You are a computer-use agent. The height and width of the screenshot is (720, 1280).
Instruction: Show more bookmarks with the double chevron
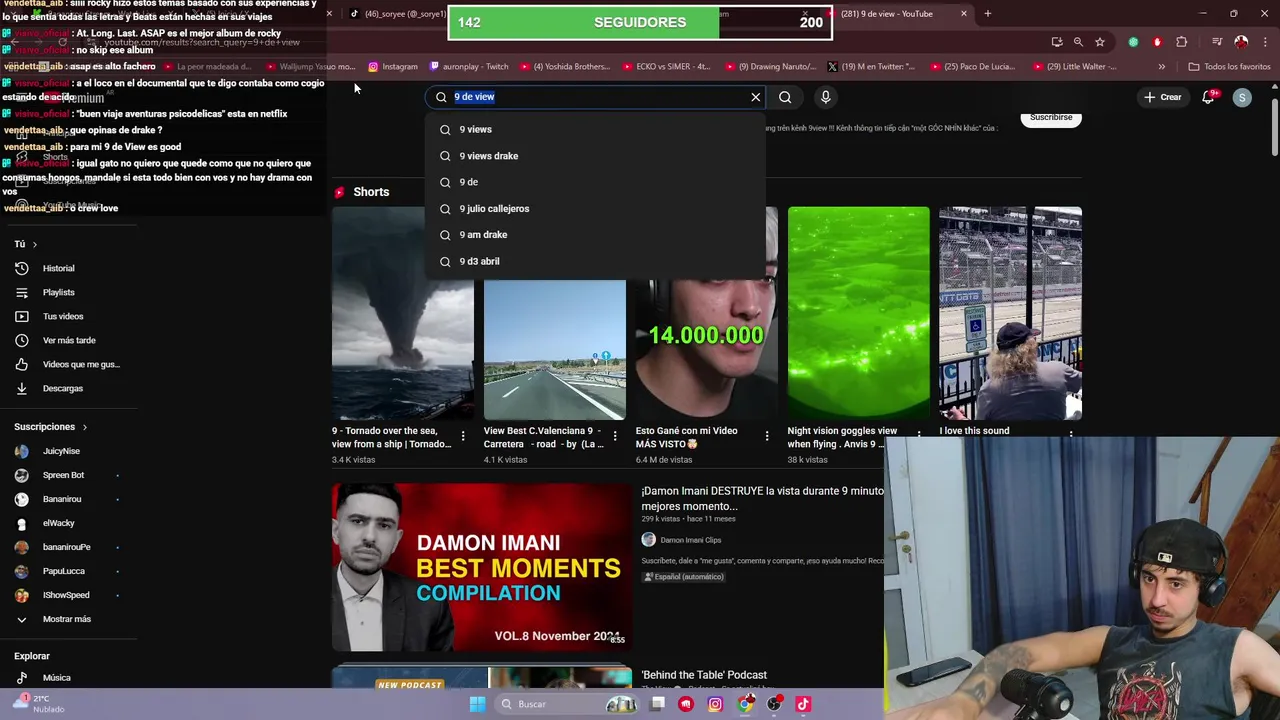pyautogui.click(x=1161, y=67)
